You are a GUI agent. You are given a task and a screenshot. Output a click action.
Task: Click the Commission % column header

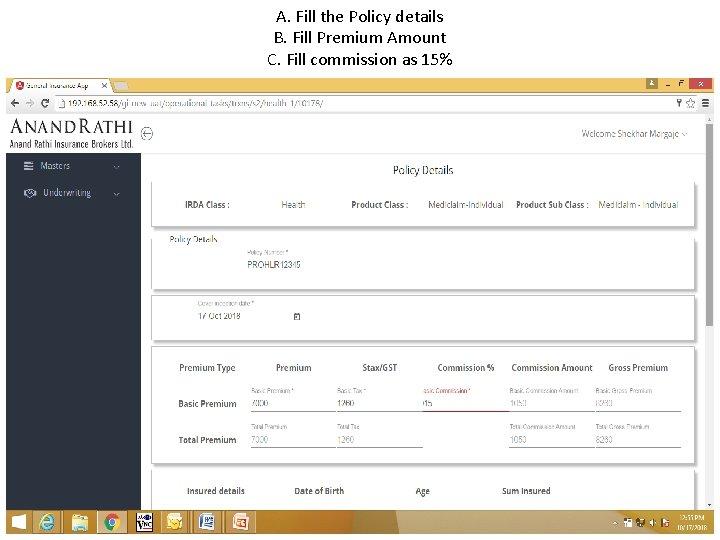[466, 368]
